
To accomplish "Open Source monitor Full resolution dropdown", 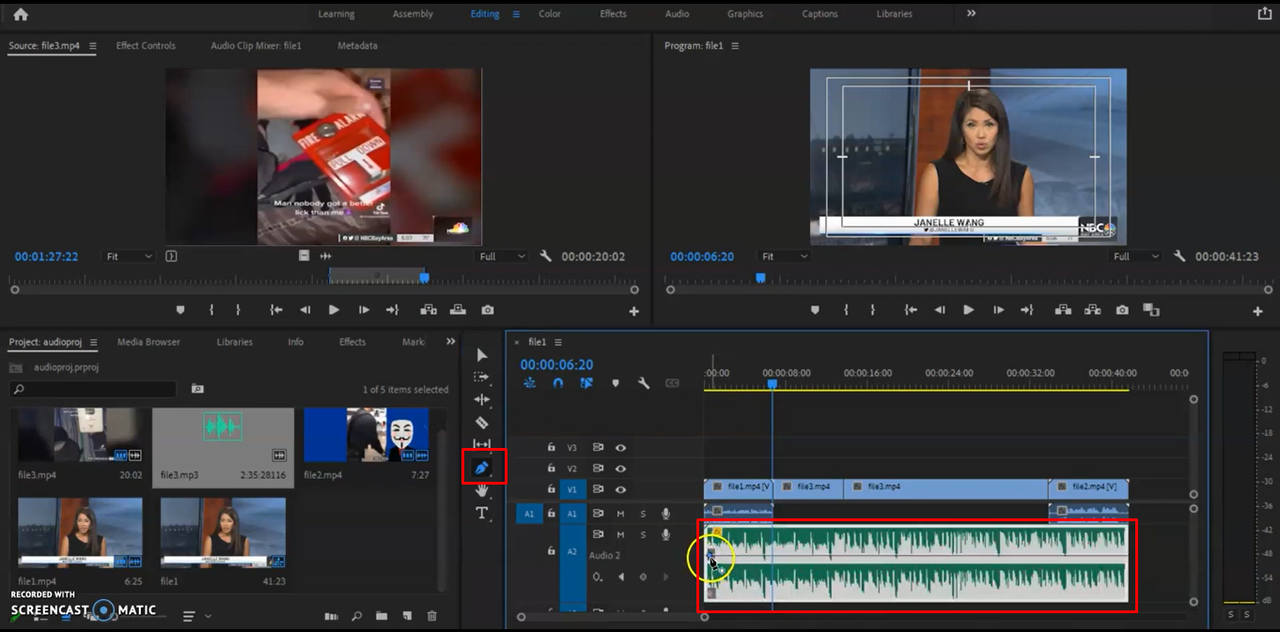I will click(x=502, y=256).
